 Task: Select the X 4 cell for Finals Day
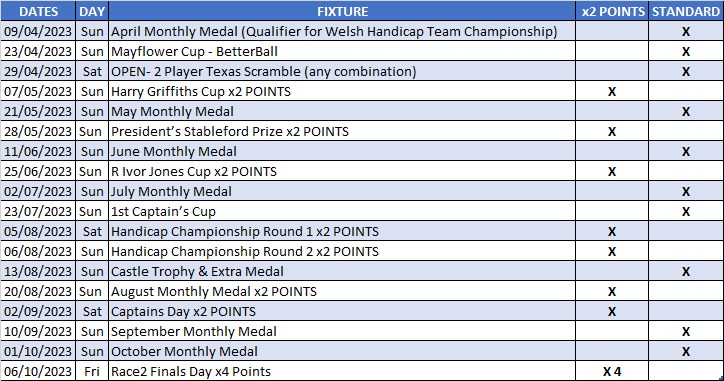(612, 371)
